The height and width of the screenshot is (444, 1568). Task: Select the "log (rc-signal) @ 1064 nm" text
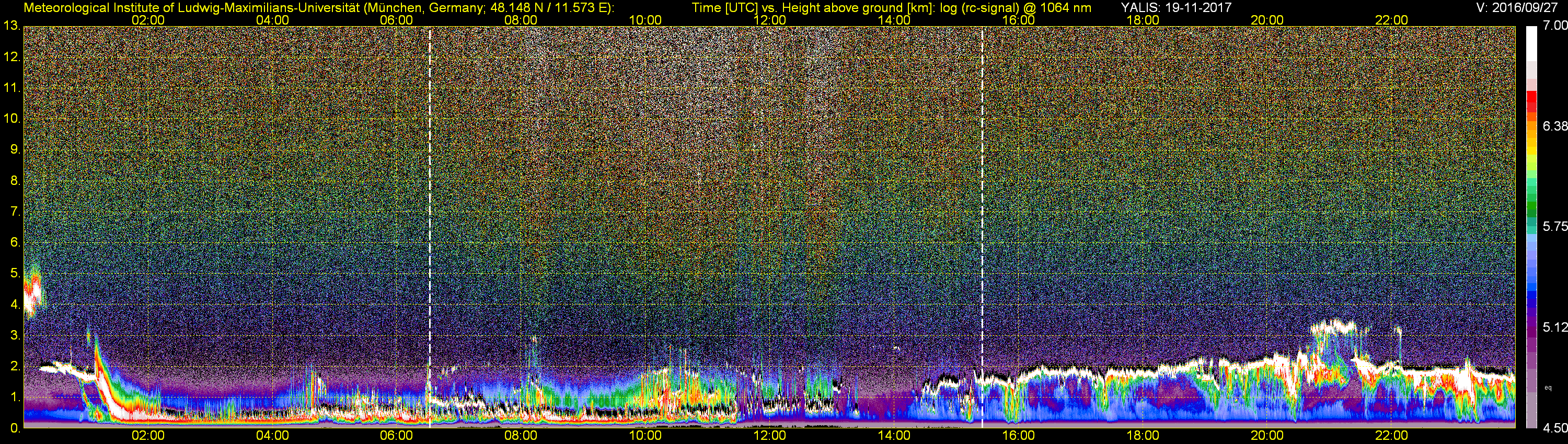pyautogui.click(x=1016, y=7)
